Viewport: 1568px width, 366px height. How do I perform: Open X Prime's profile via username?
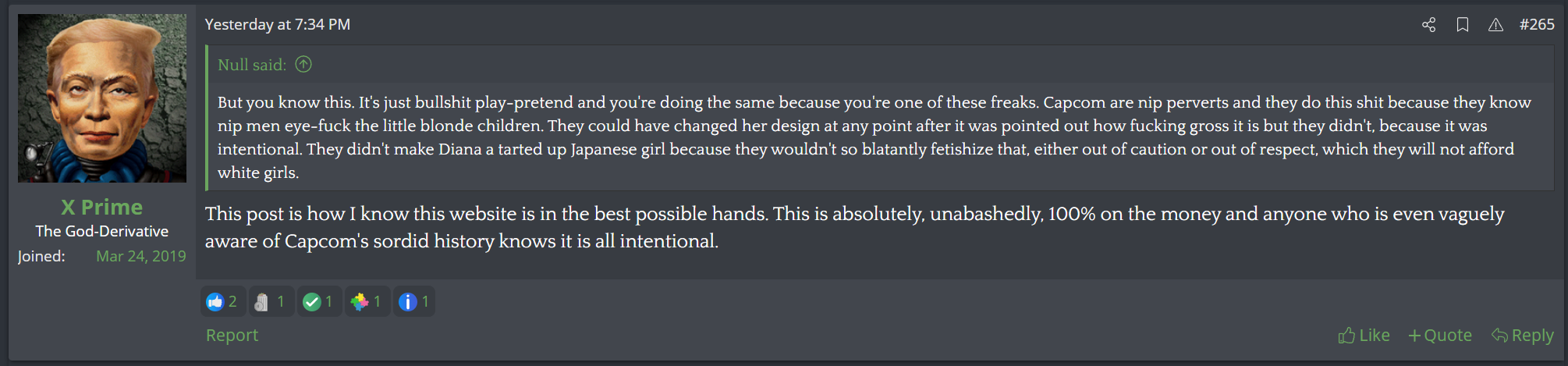click(101, 208)
